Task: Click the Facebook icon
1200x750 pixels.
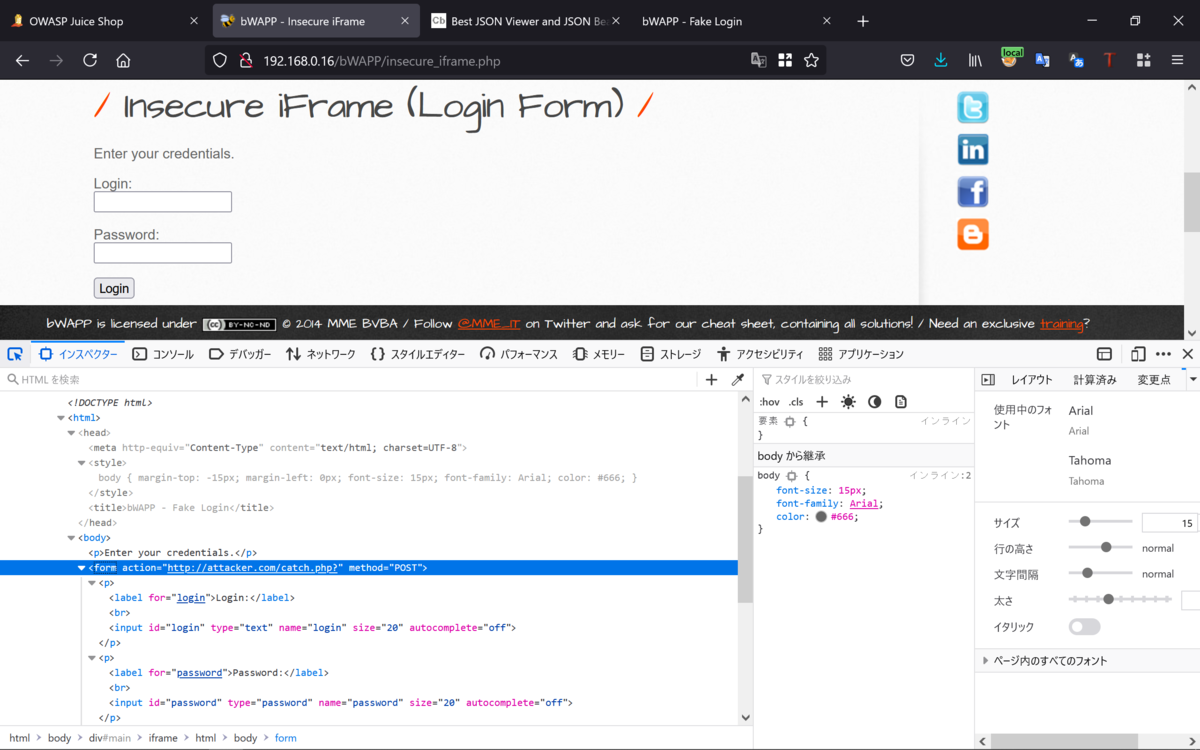Action: [973, 192]
